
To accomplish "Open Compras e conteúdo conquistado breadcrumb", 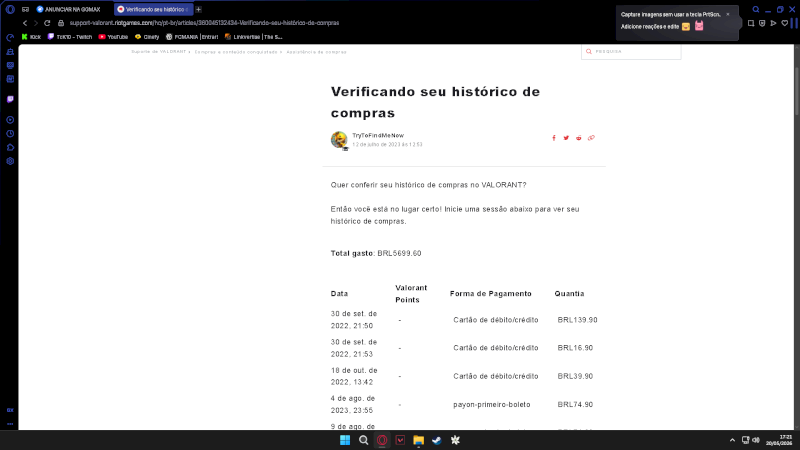I will pos(236,52).
